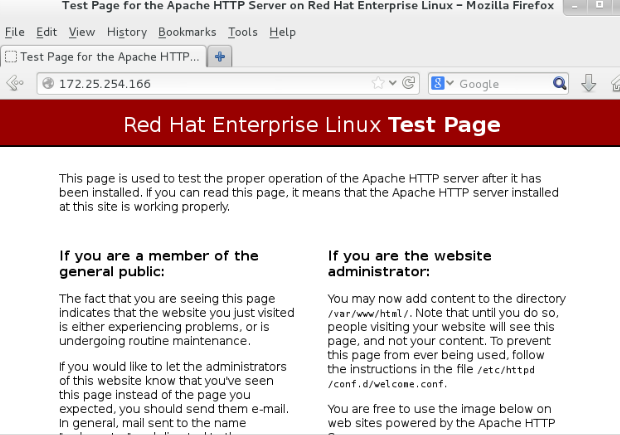The height and width of the screenshot is (435, 620).
Task: Open the Bookmarks menu
Action: point(187,32)
